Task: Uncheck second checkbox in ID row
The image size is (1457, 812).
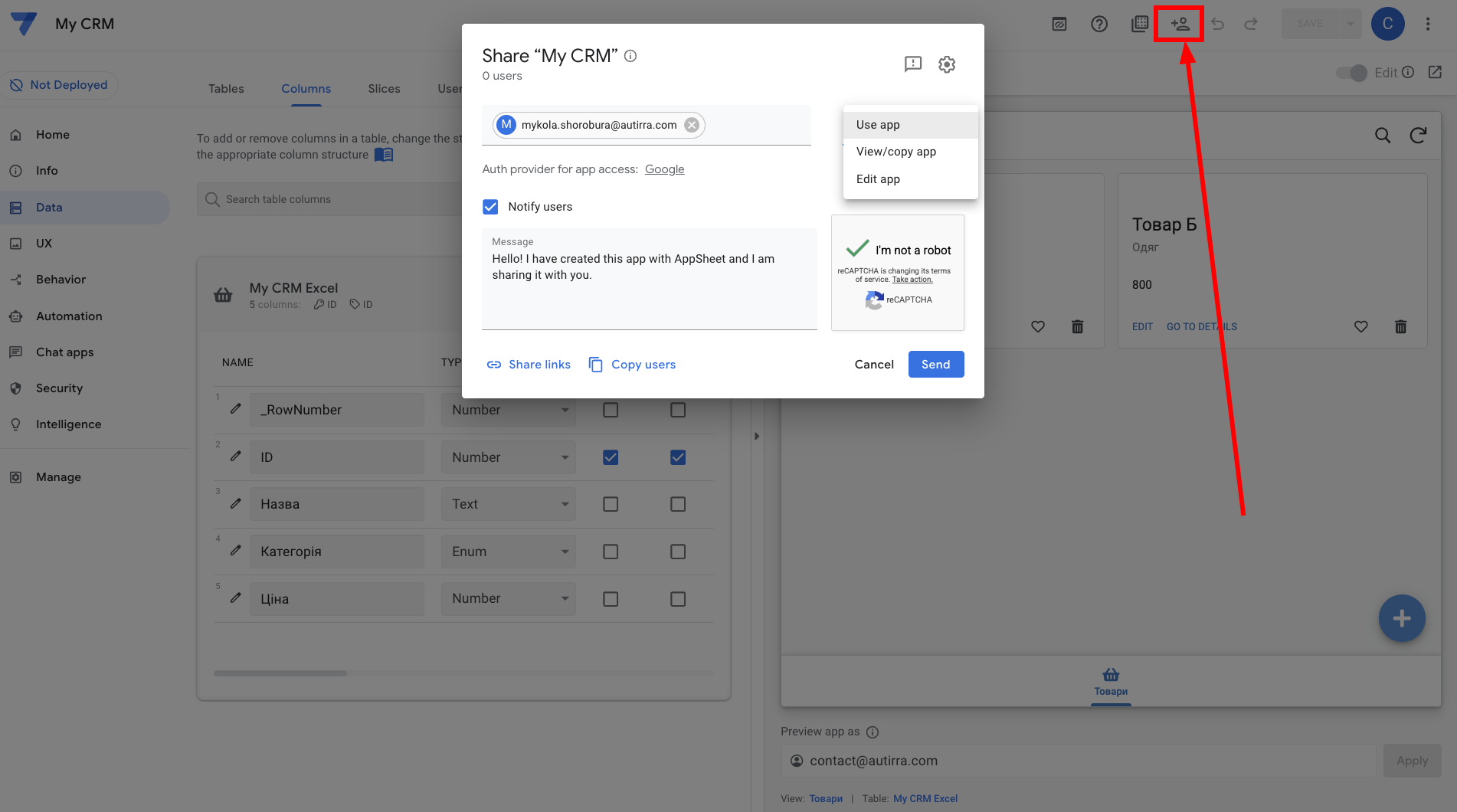Action: tap(678, 457)
